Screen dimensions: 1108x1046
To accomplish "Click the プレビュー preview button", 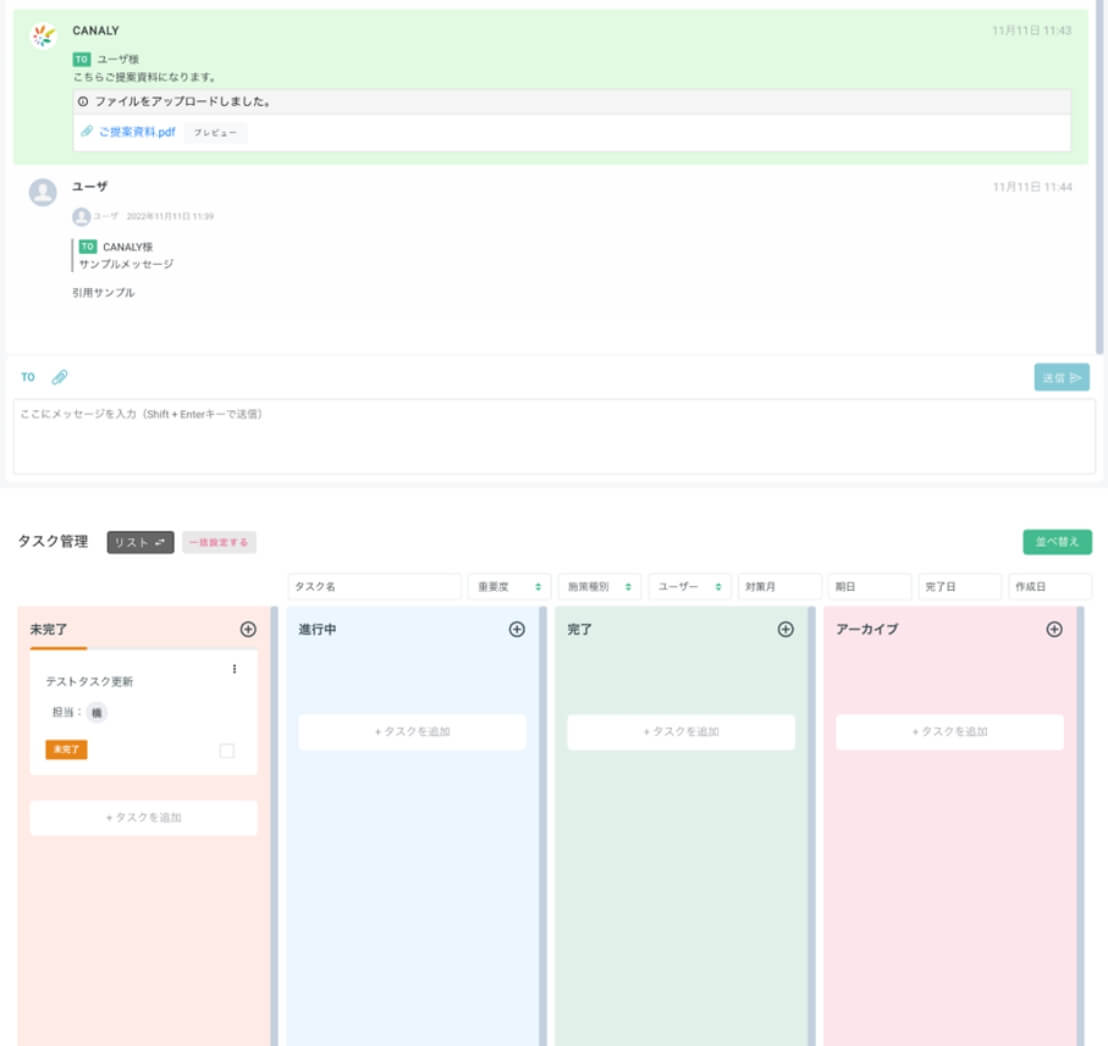I will [x=215, y=133].
